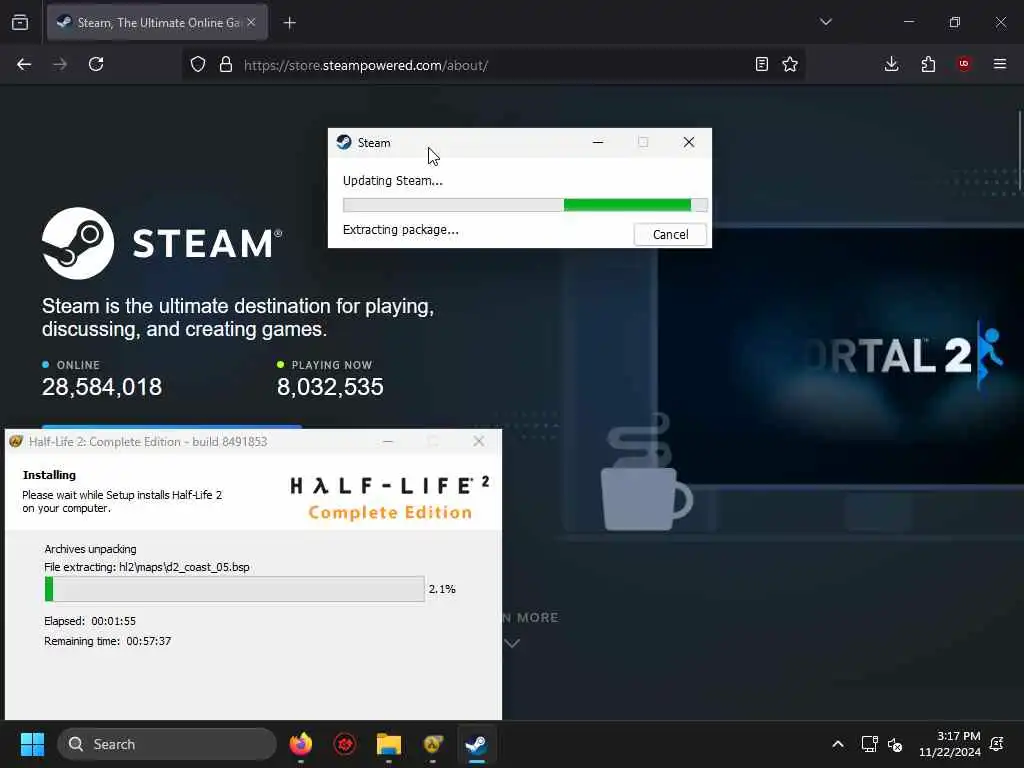
Task: Open the Windows Start menu
Action: pos(32,744)
